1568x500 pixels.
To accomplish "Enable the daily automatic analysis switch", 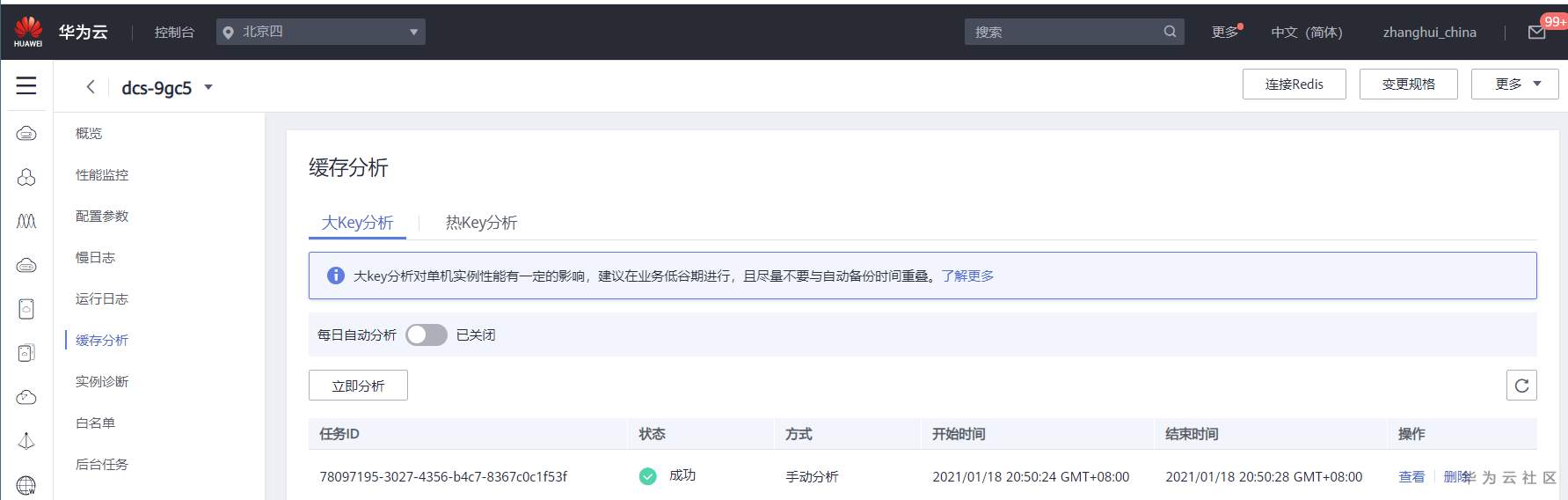I will point(427,335).
